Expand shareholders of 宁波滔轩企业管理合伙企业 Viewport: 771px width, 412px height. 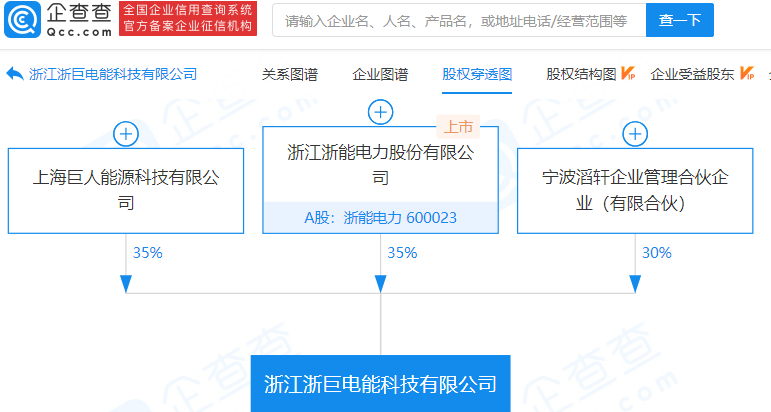(x=635, y=134)
